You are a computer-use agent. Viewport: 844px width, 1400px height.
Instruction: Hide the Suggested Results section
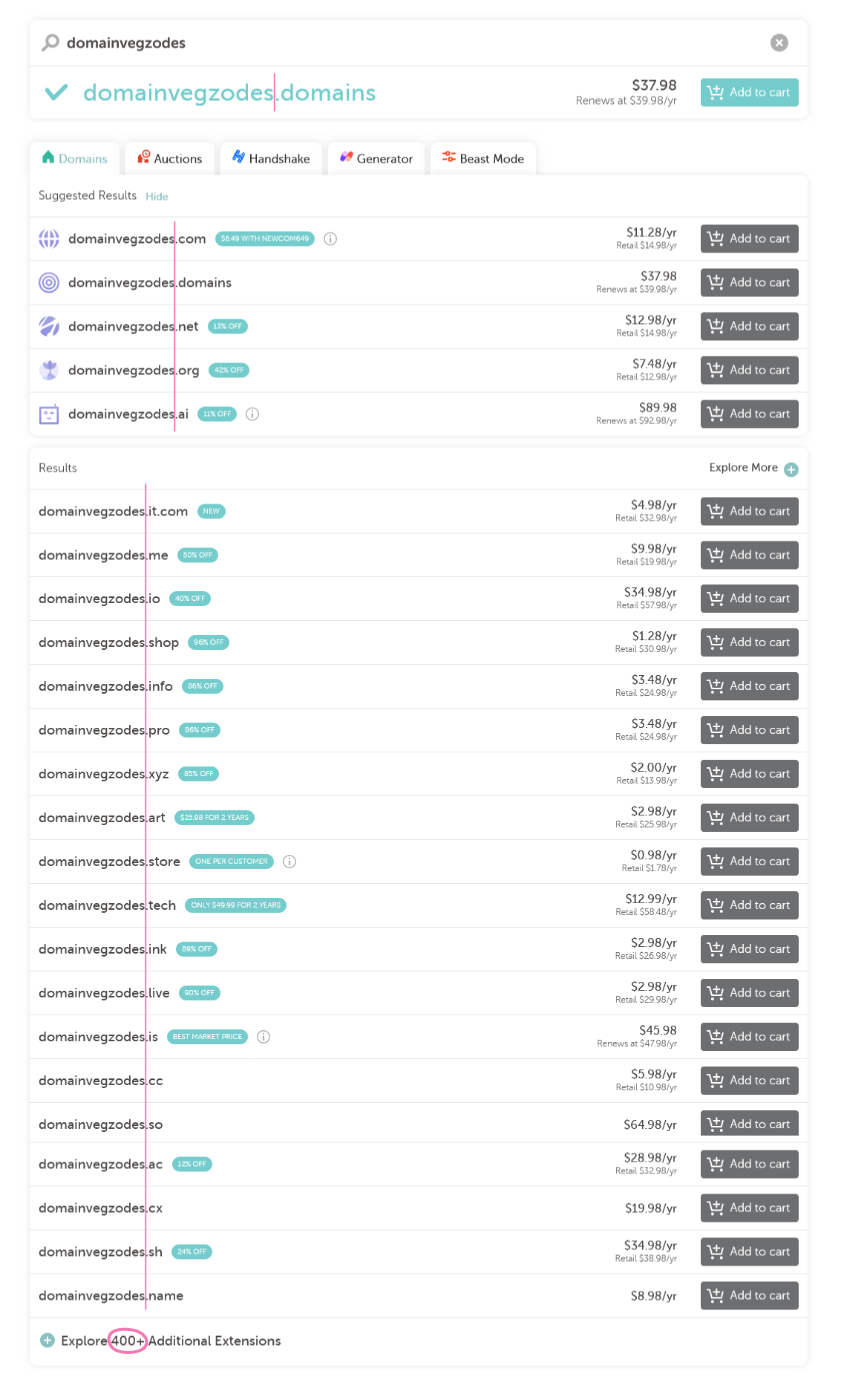click(x=157, y=197)
